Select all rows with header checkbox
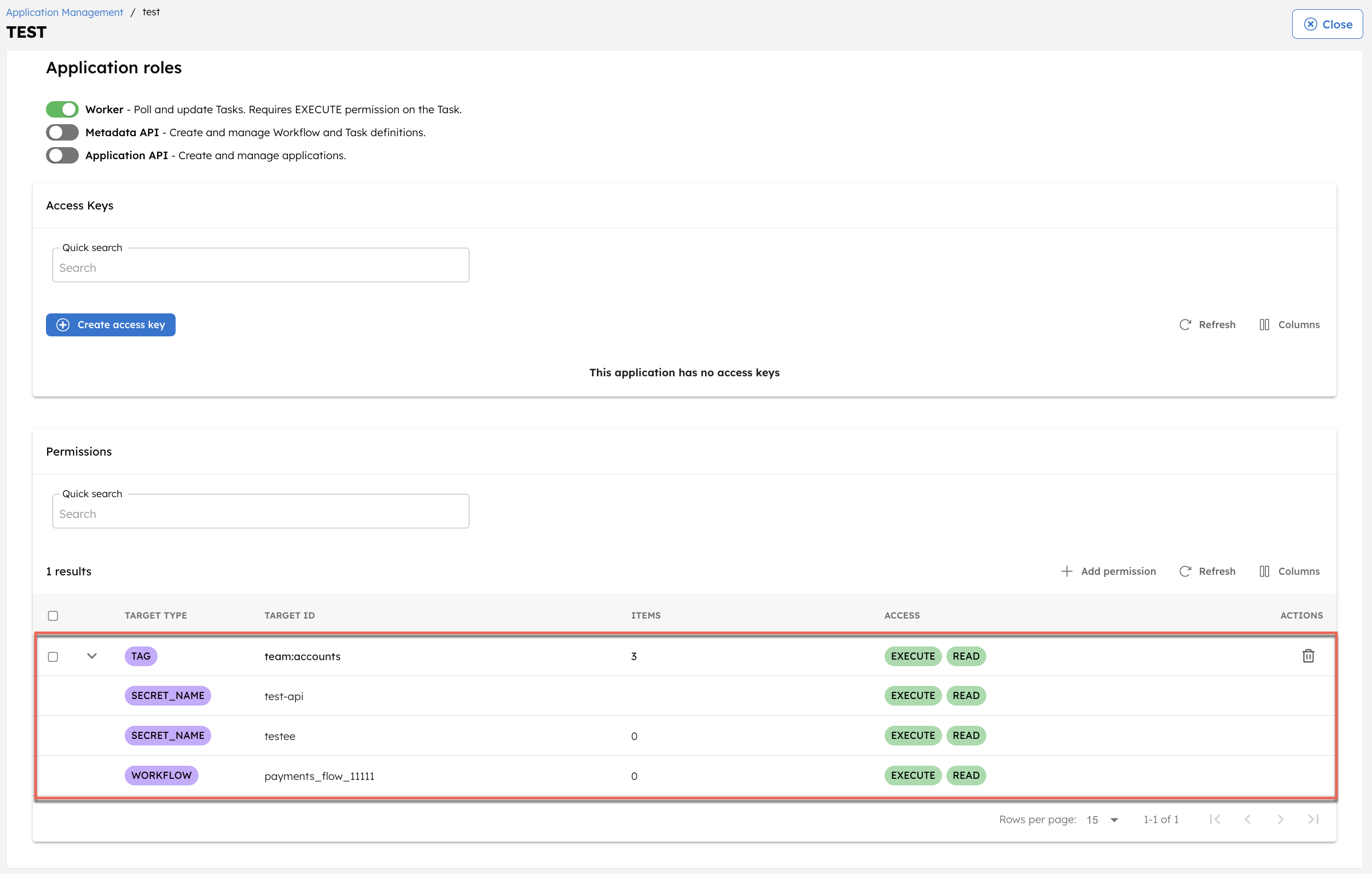This screenshot has width=1372, height=874. coord(53,615)
